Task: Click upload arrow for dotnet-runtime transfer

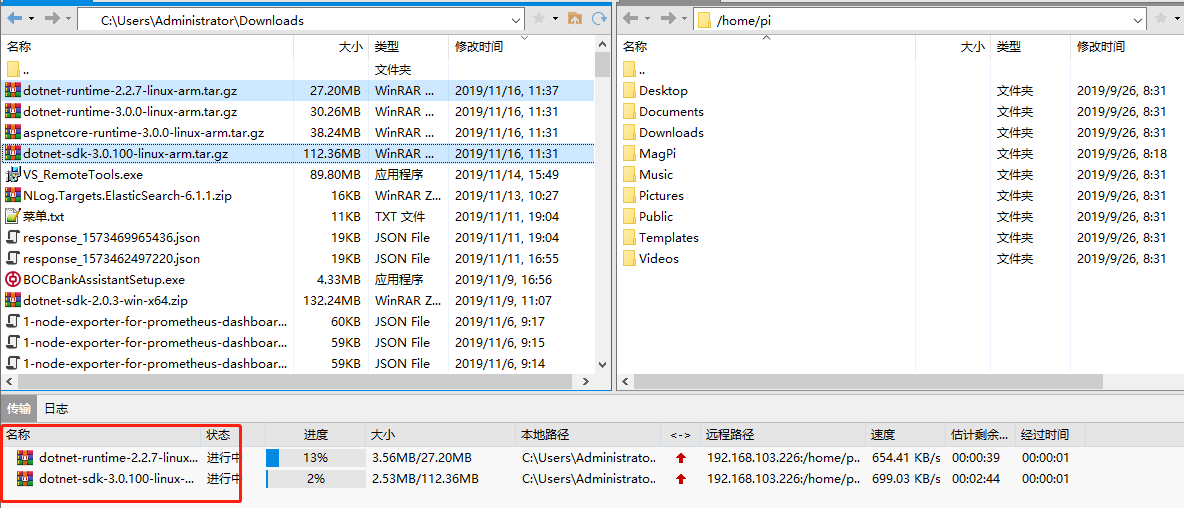Action: tap(681, 457)
